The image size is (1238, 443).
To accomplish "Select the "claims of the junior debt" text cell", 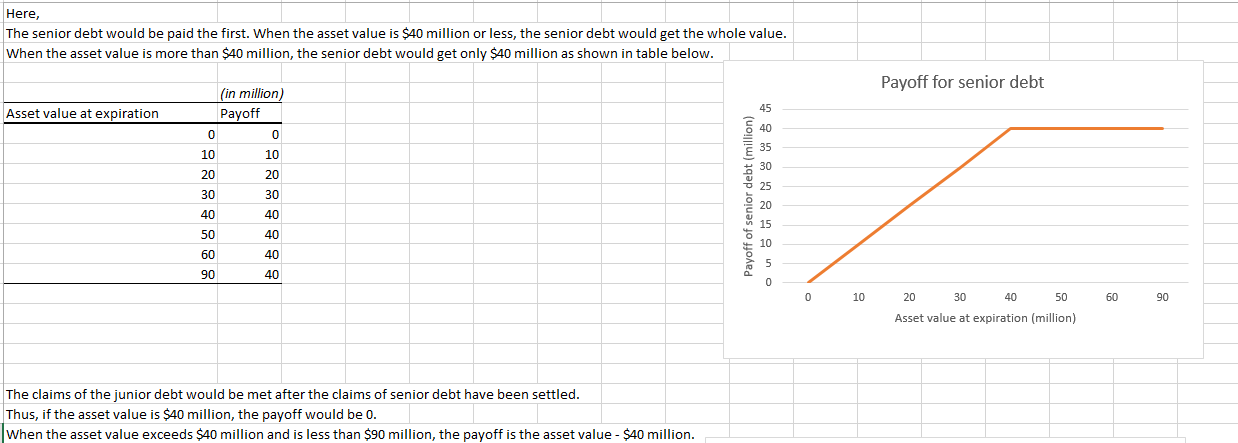I will point(292,394).
